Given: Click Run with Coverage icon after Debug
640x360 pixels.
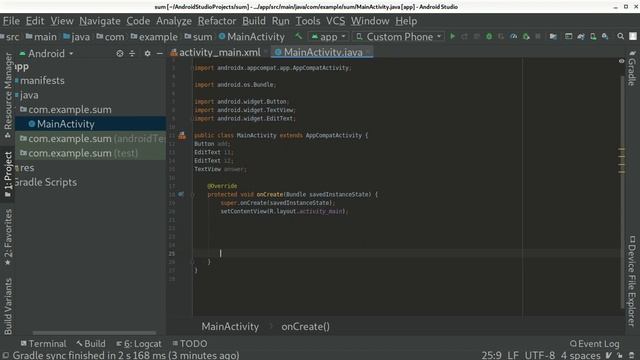Looking at the screenshot, I should 501,36.
